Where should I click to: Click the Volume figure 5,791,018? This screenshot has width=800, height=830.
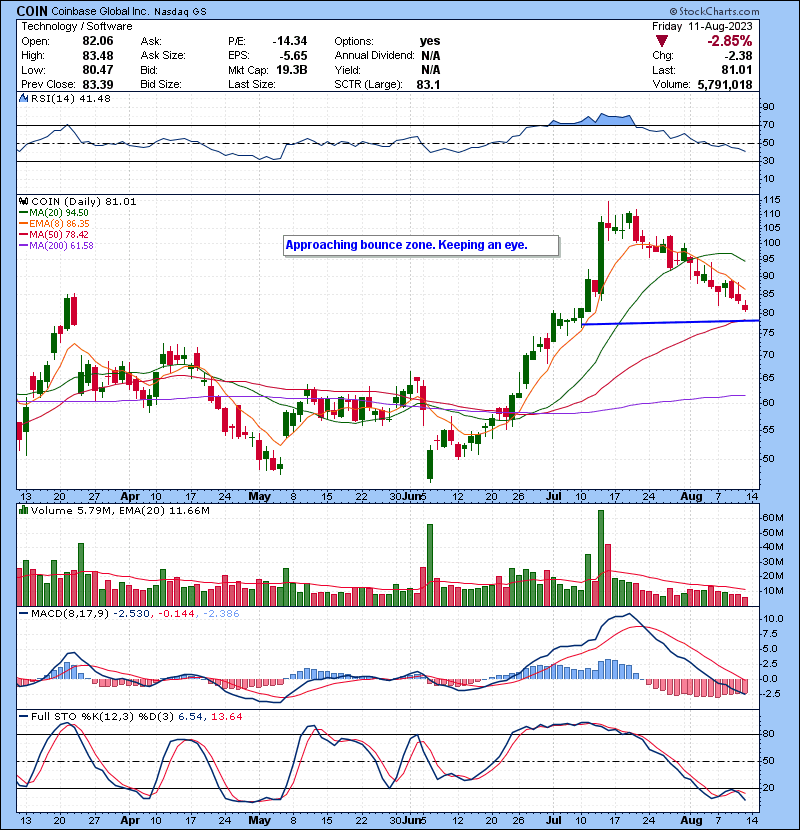(x=725, y=84)
